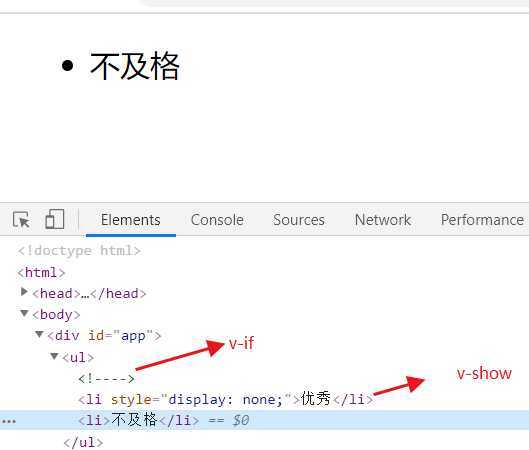This screenshot has width=529, height=450.
Task: Open the Console tab
Action: pos(217,220)
